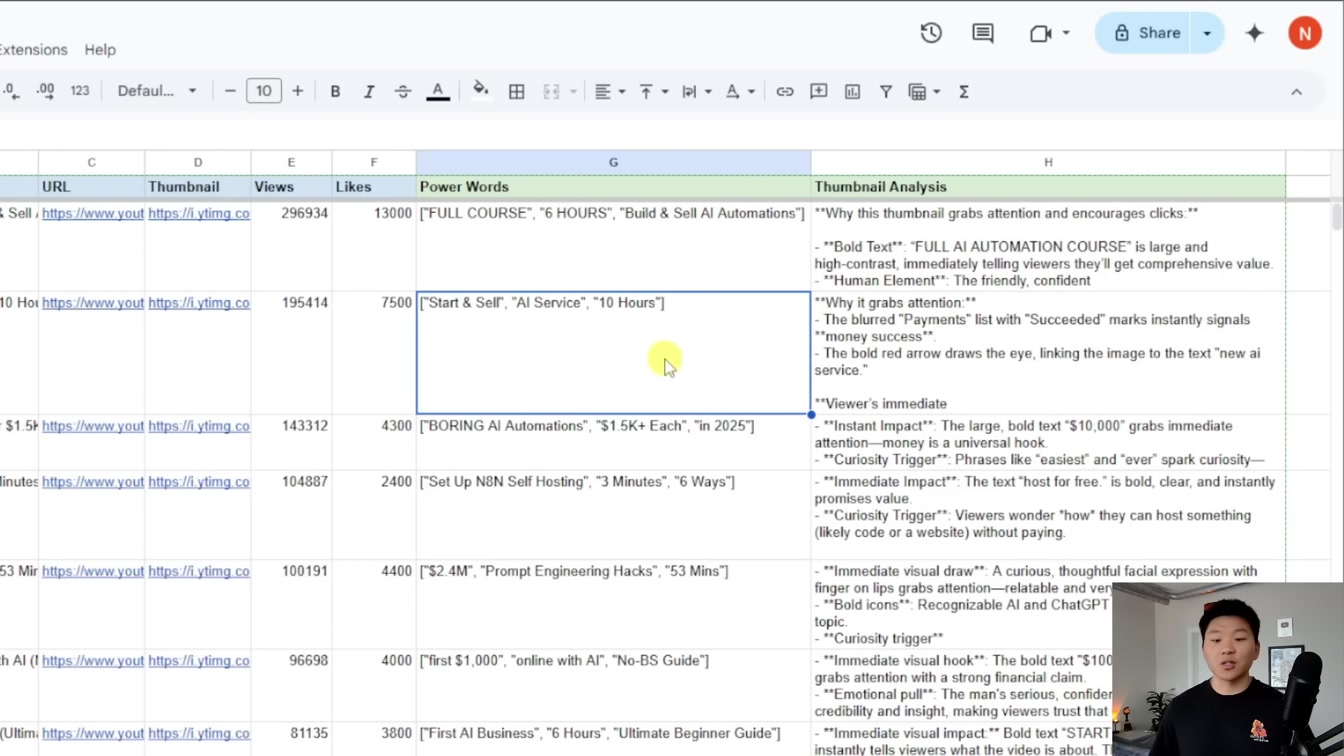Image resolution: width=1344 pixels, height=756 pixels.
Task: Open the text color picker
Action: 438,91
